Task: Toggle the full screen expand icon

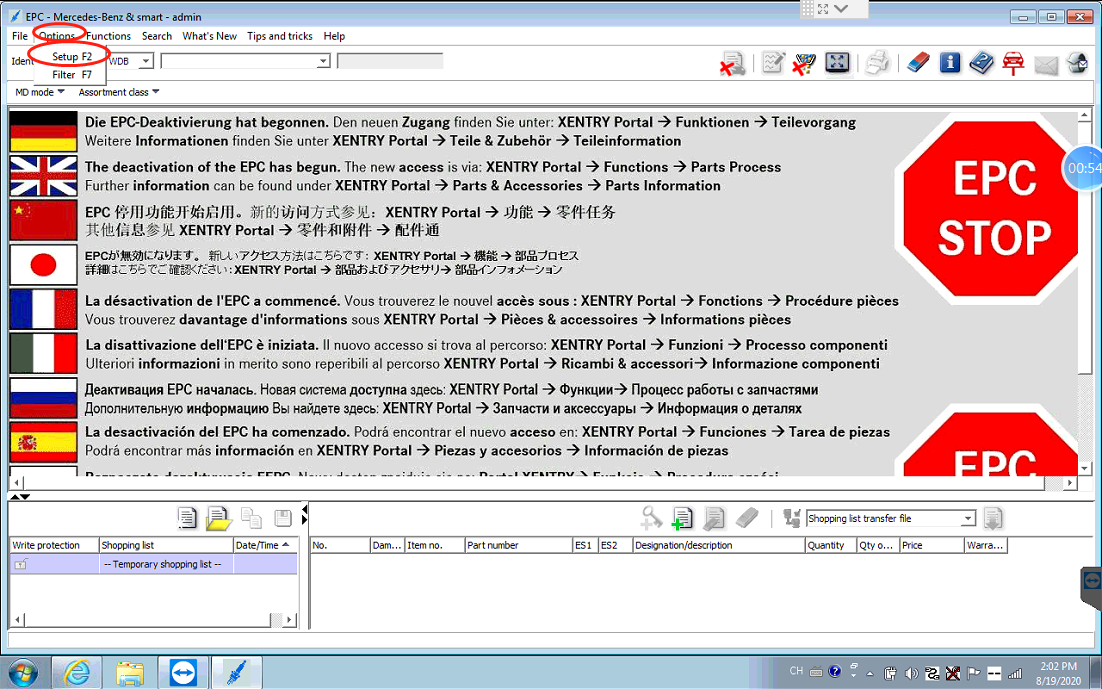Action: point(837,63)
